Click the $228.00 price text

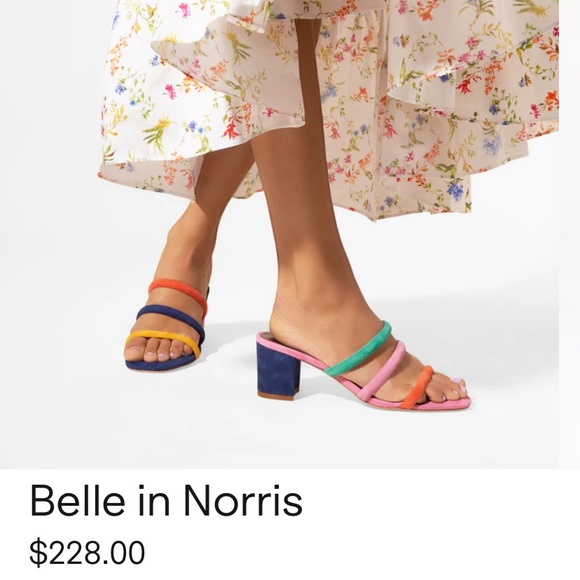point(87,553)
